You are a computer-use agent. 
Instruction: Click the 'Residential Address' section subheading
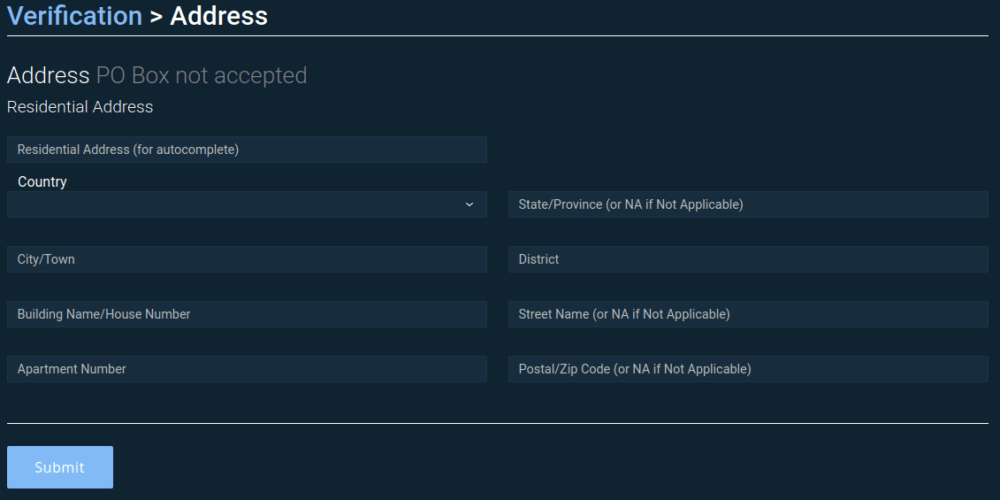[x=80, y=106]
